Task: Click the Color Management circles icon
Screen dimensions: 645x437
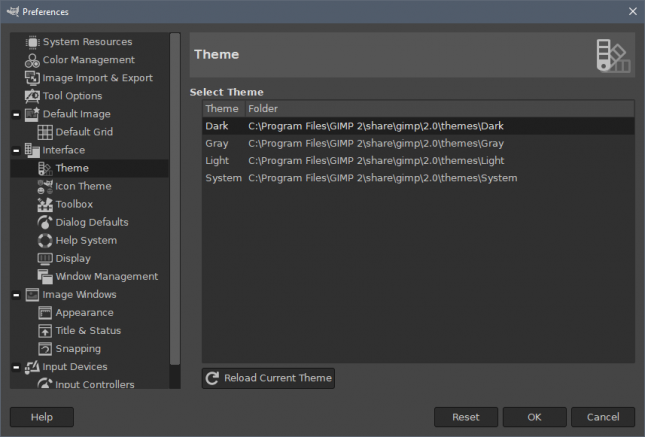Action: (32, 60)
